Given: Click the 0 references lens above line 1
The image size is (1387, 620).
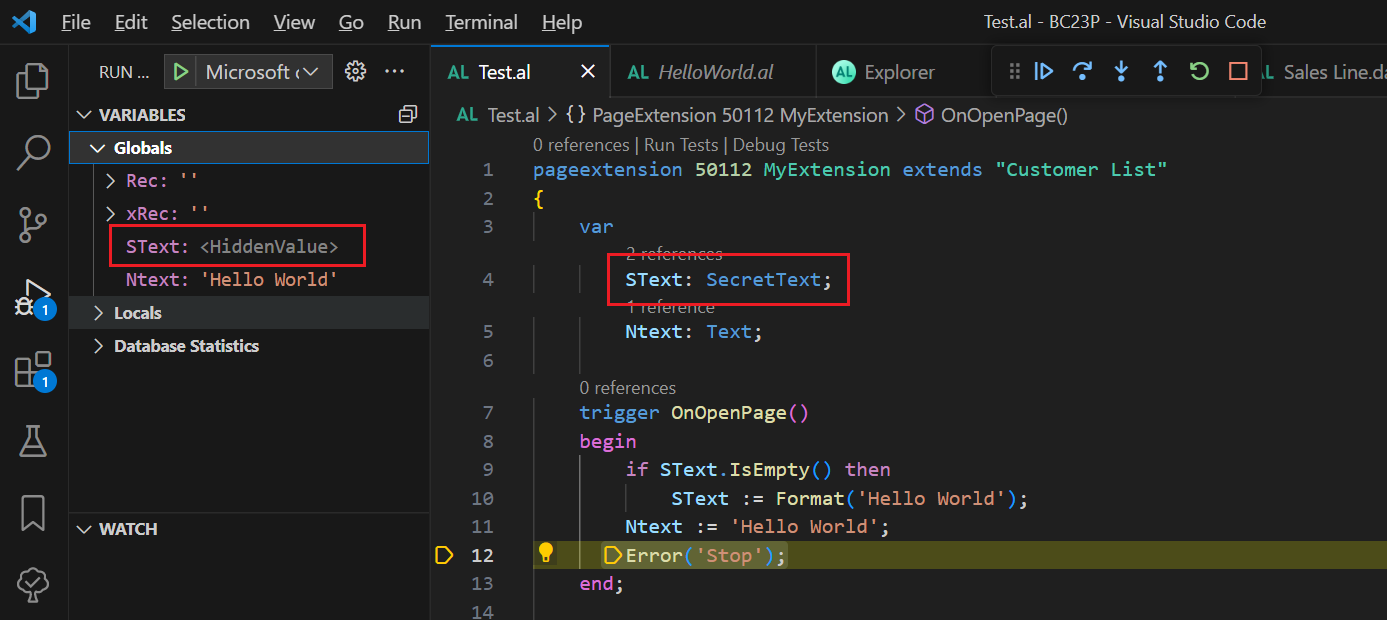Looking at the screenshot, I should tap(581, 145).
